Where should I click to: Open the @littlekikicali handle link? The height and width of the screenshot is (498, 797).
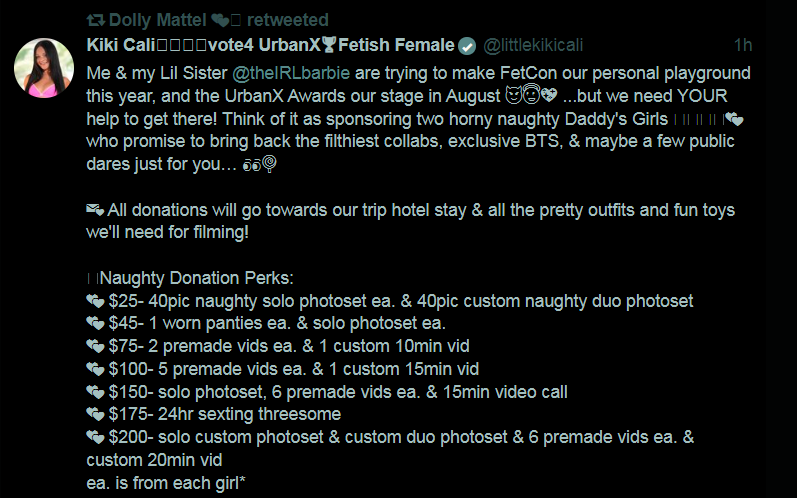[x=533, y=45]
